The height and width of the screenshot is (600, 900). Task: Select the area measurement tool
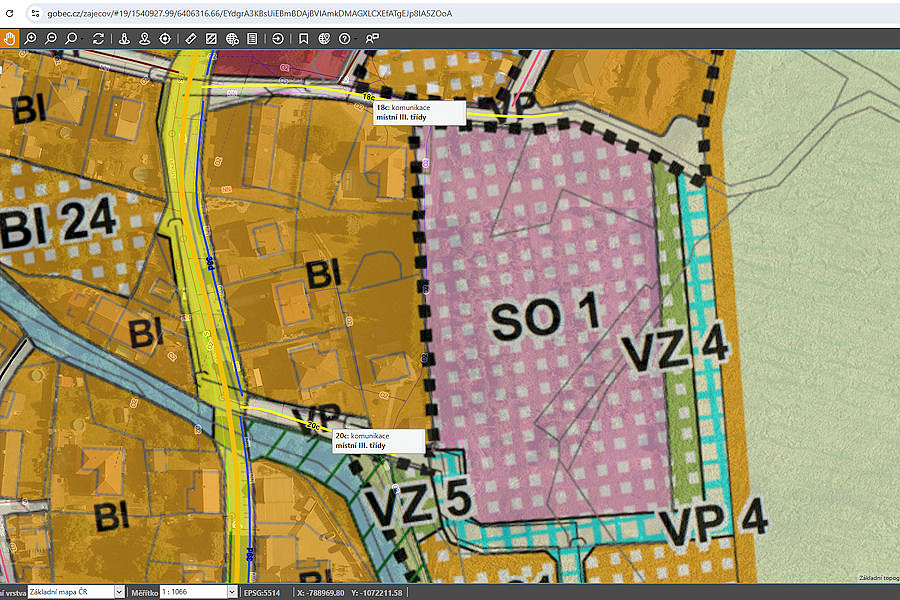211,38
